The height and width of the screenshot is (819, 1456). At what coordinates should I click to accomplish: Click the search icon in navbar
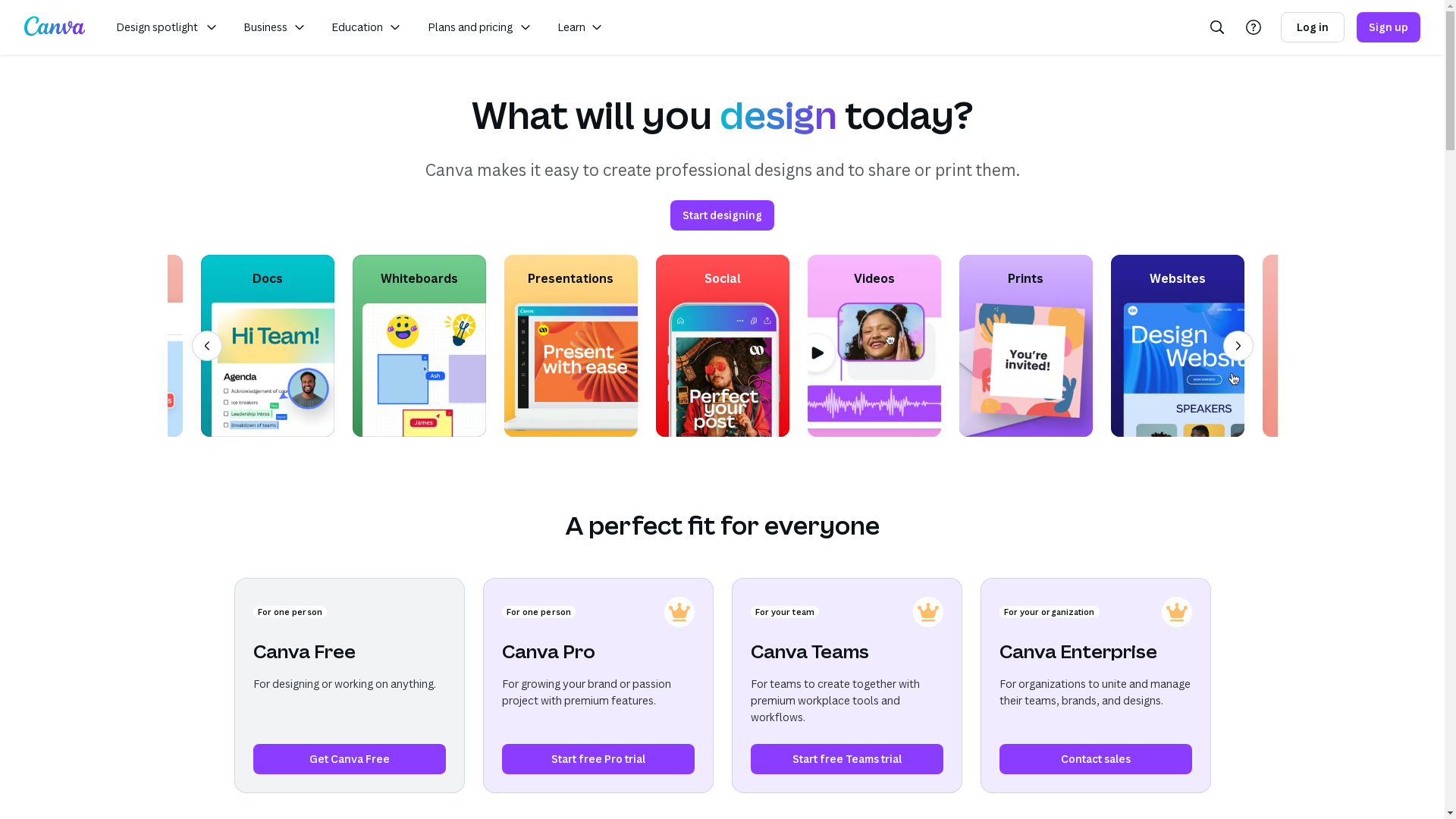1217,27
